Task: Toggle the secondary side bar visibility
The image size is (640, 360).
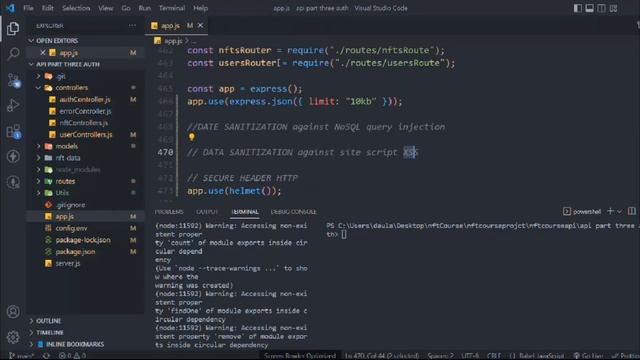Action: (601, 8)
